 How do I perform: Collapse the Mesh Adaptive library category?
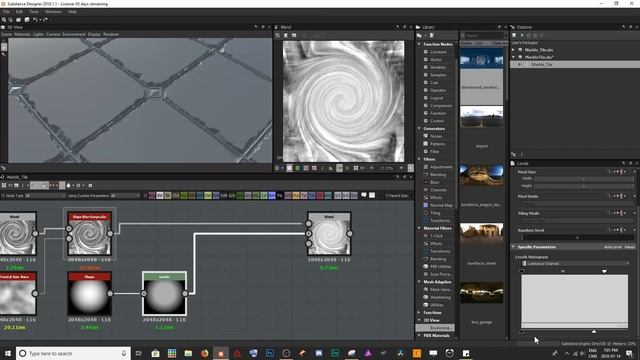coord(419,282)
